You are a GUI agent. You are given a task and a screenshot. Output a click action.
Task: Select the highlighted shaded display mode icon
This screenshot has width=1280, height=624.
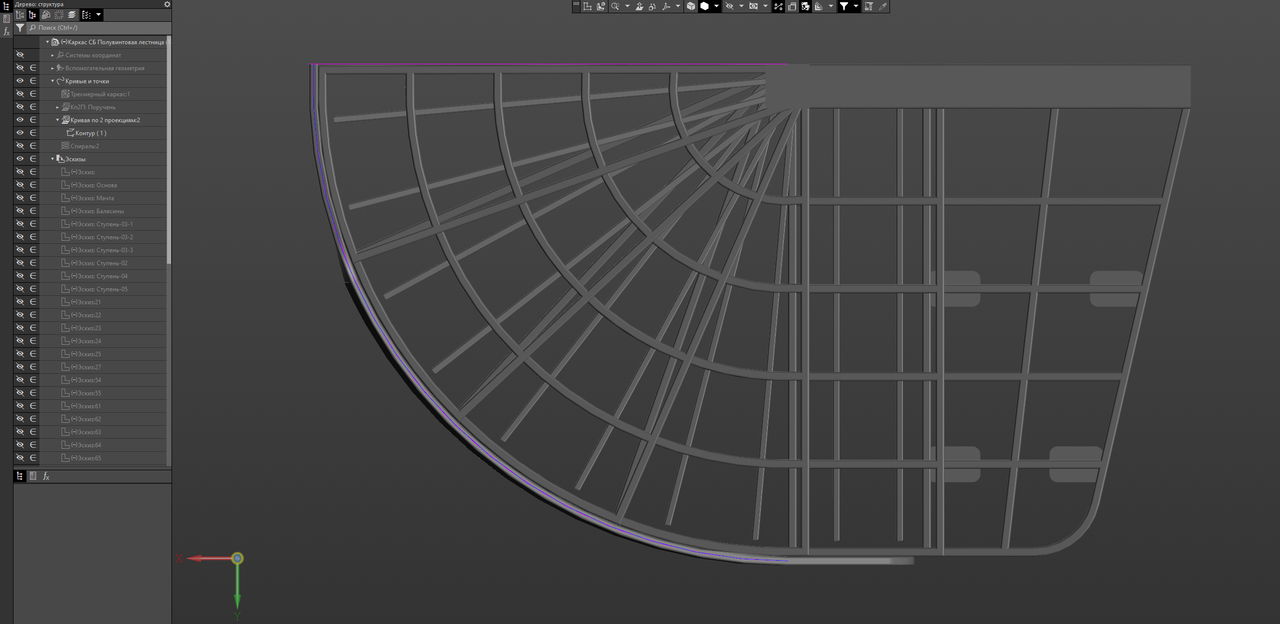point(704,6)
